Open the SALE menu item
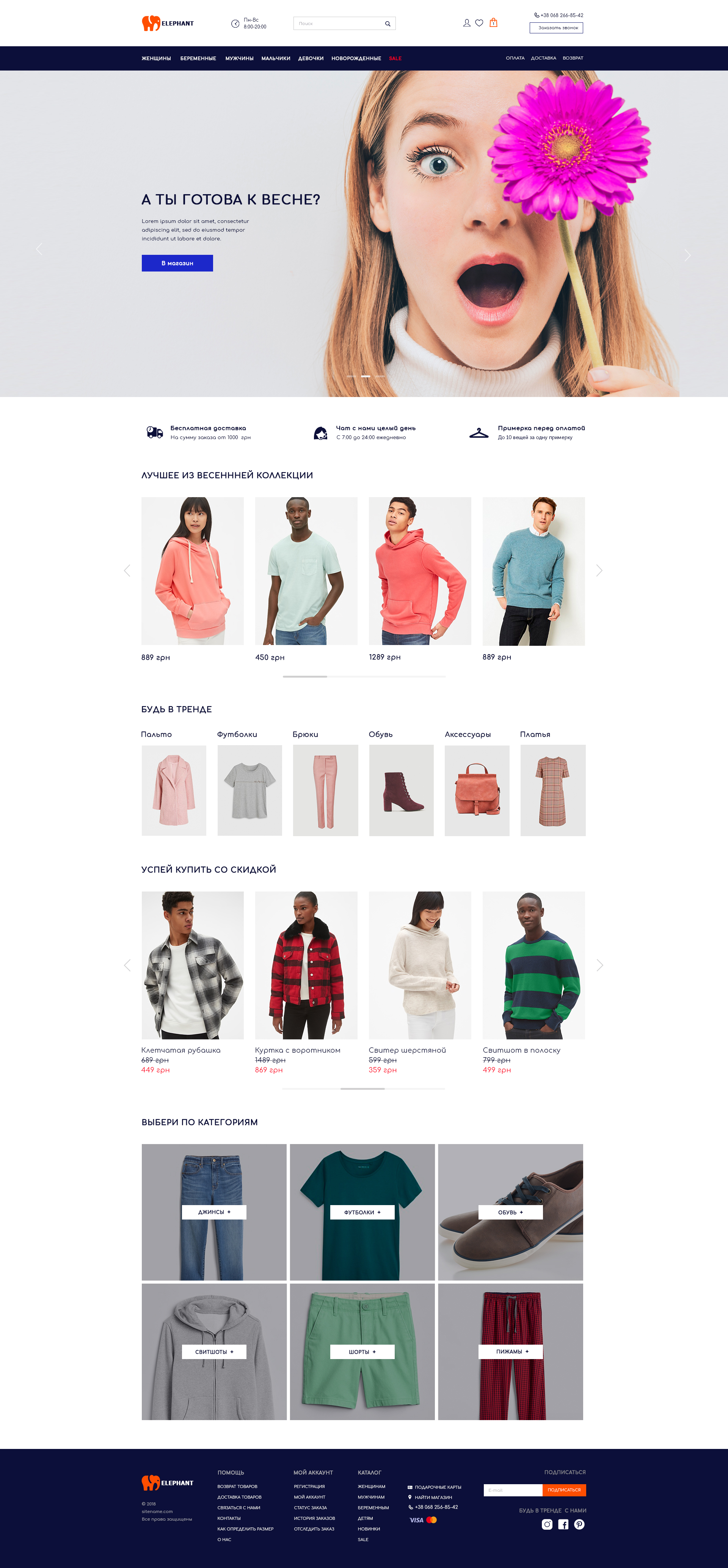Screen dimensions: 728x1568 click(x=395, y=58)
